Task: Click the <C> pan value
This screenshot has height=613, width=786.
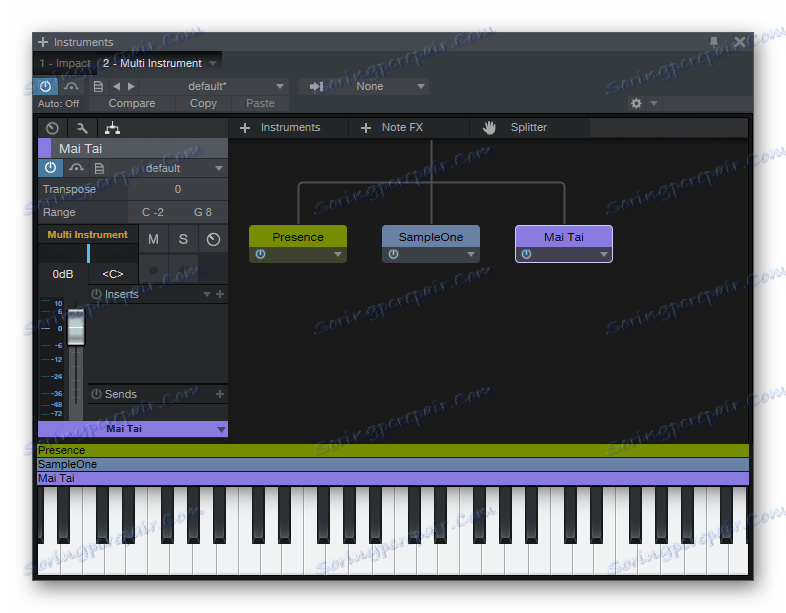Action: (113, 274)
